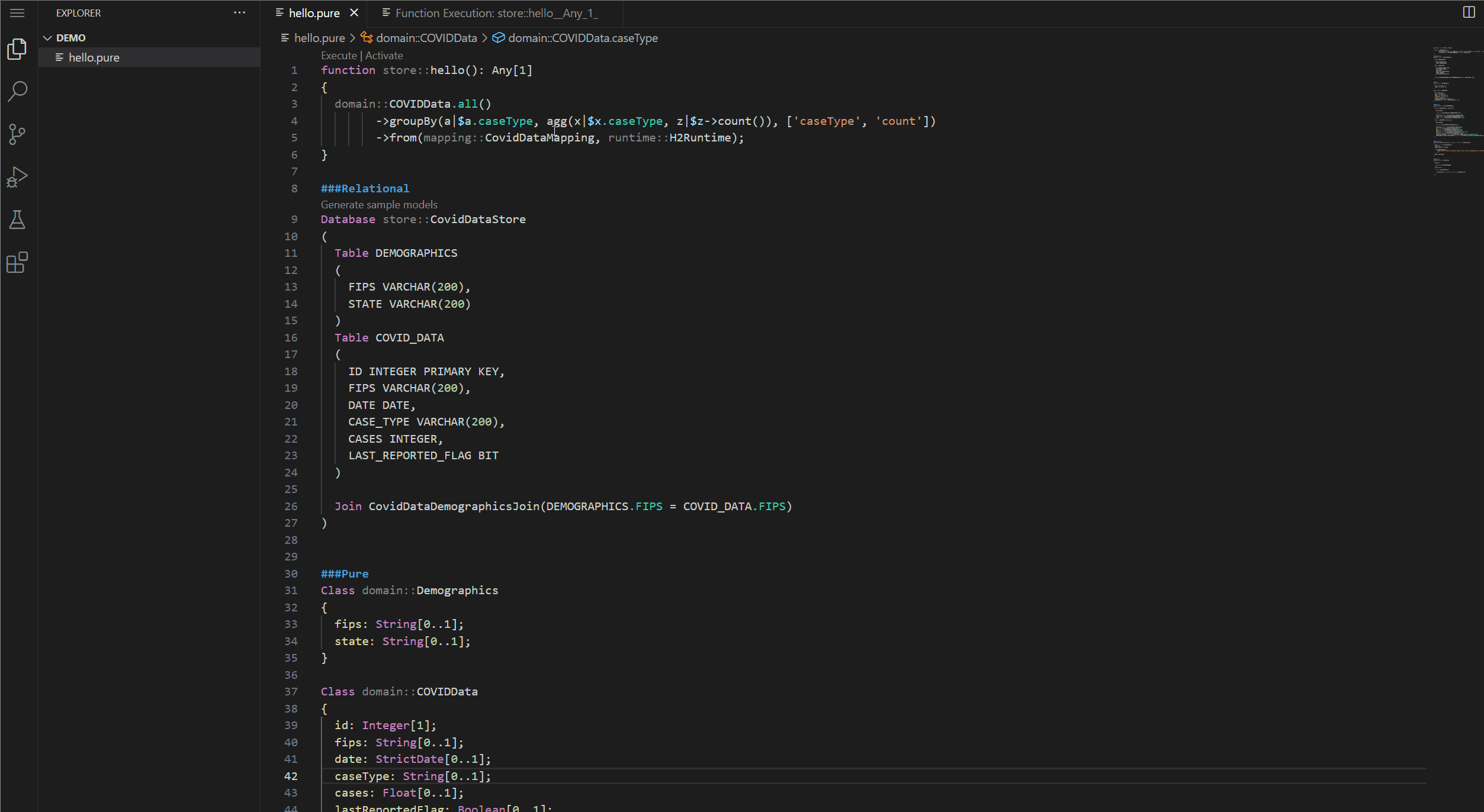
Task: Switch to Function Execution tab
Action: 496,13
